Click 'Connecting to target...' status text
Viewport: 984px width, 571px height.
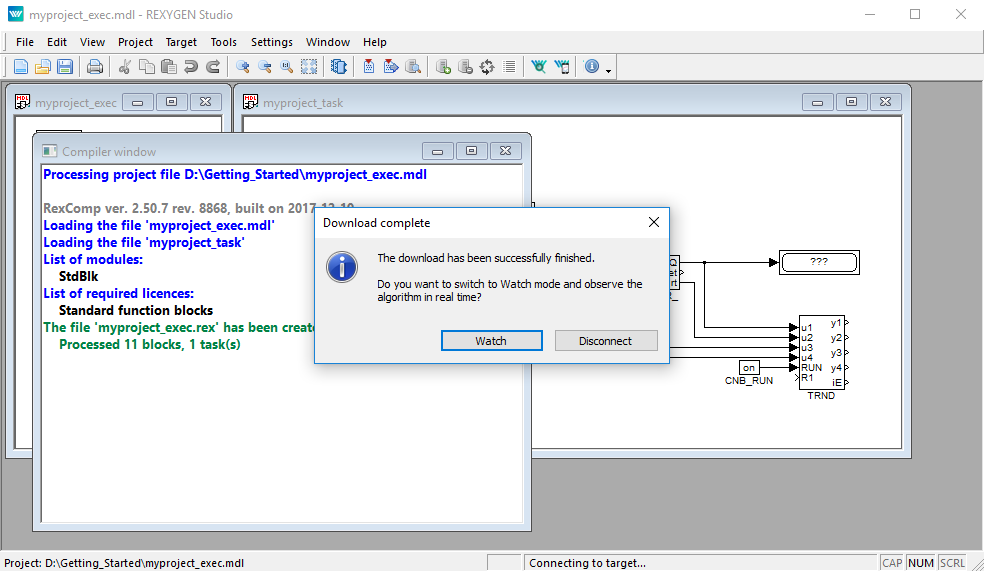[587, 563]
